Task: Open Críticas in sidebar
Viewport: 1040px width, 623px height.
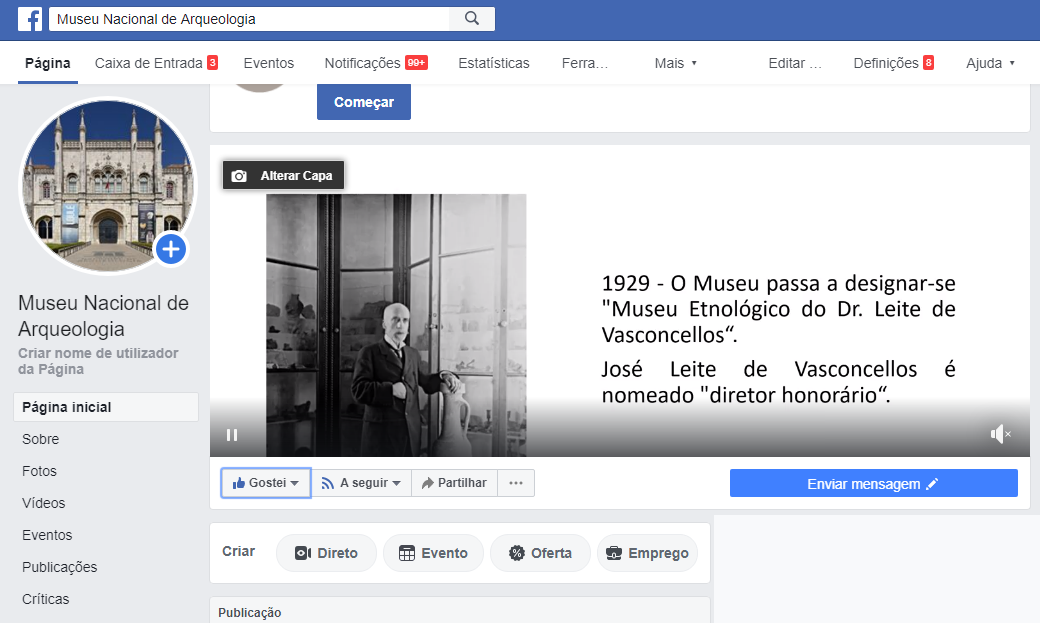Action: 46,599
